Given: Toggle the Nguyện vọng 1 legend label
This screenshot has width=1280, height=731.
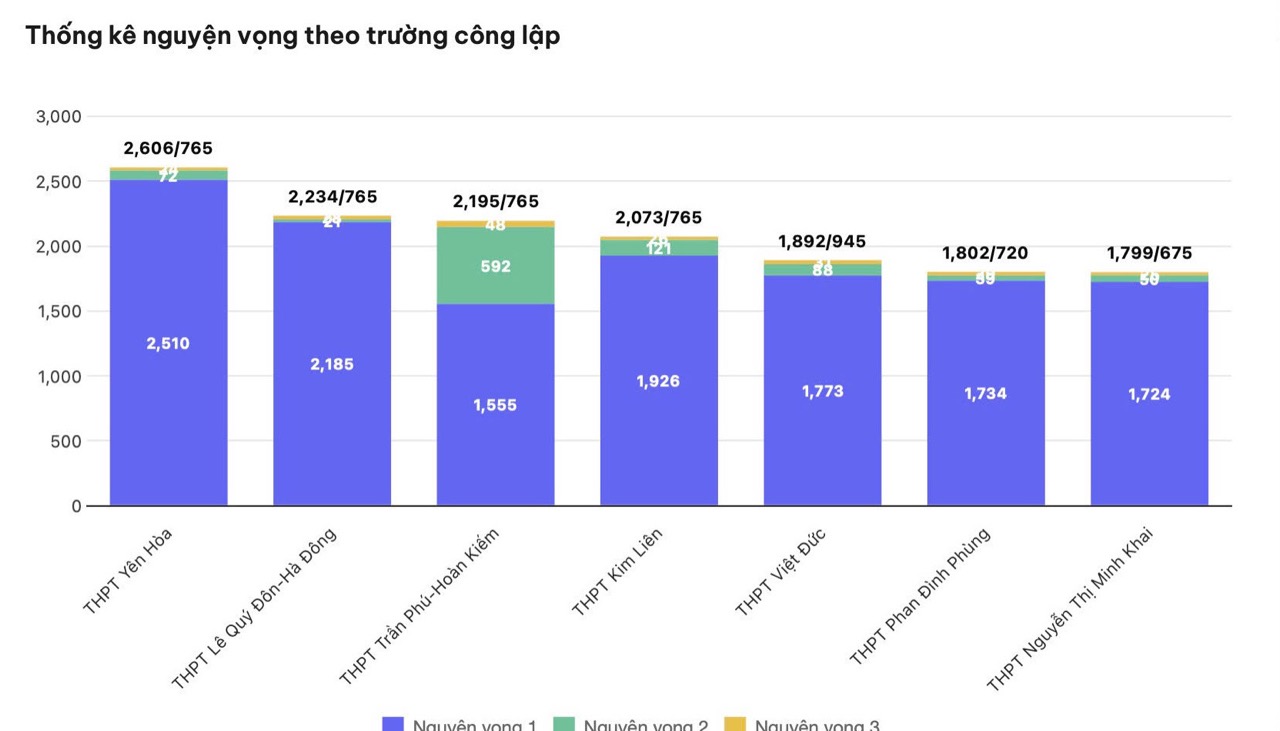Looking at the screenshot, I should click(x=474, y=725).
